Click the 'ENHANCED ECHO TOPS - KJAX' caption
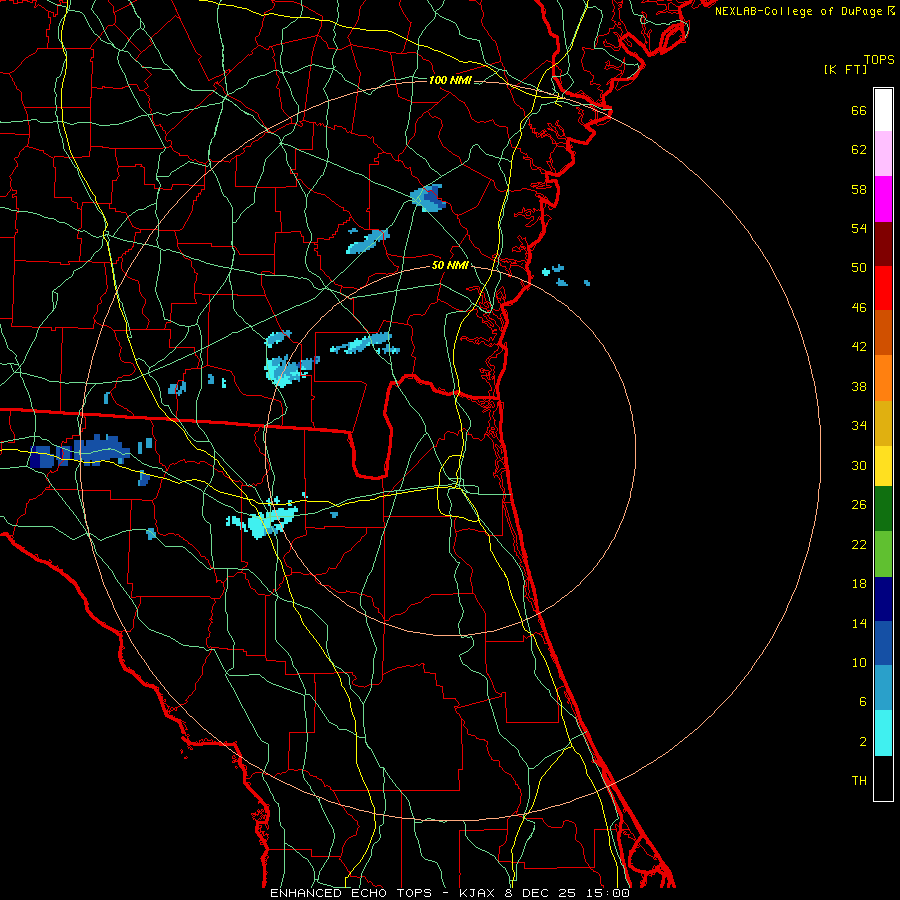Viewport: 900px width, 900px height. (382, 893)
